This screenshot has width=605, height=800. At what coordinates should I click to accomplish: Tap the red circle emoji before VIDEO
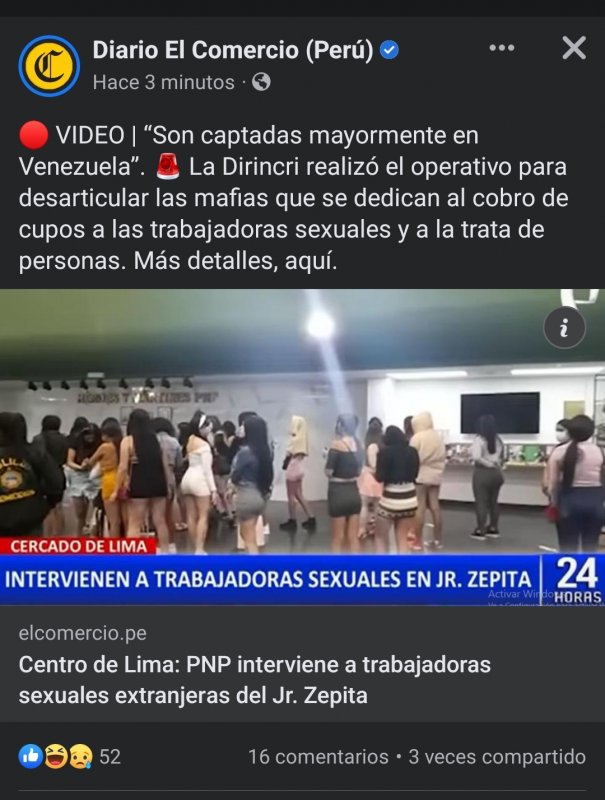click(33, 135)
